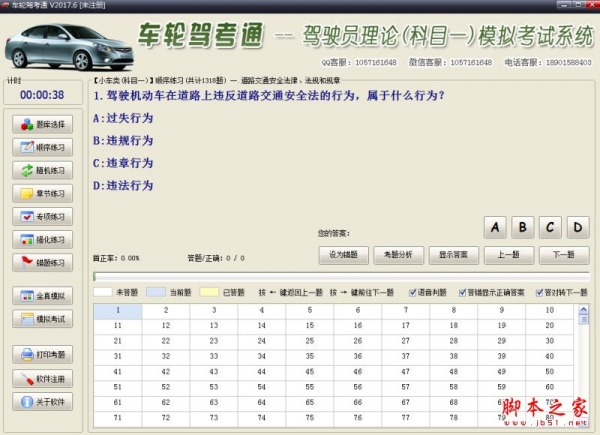Click option text B:违规行为
The image size is (600, 435).
(123, 141)
